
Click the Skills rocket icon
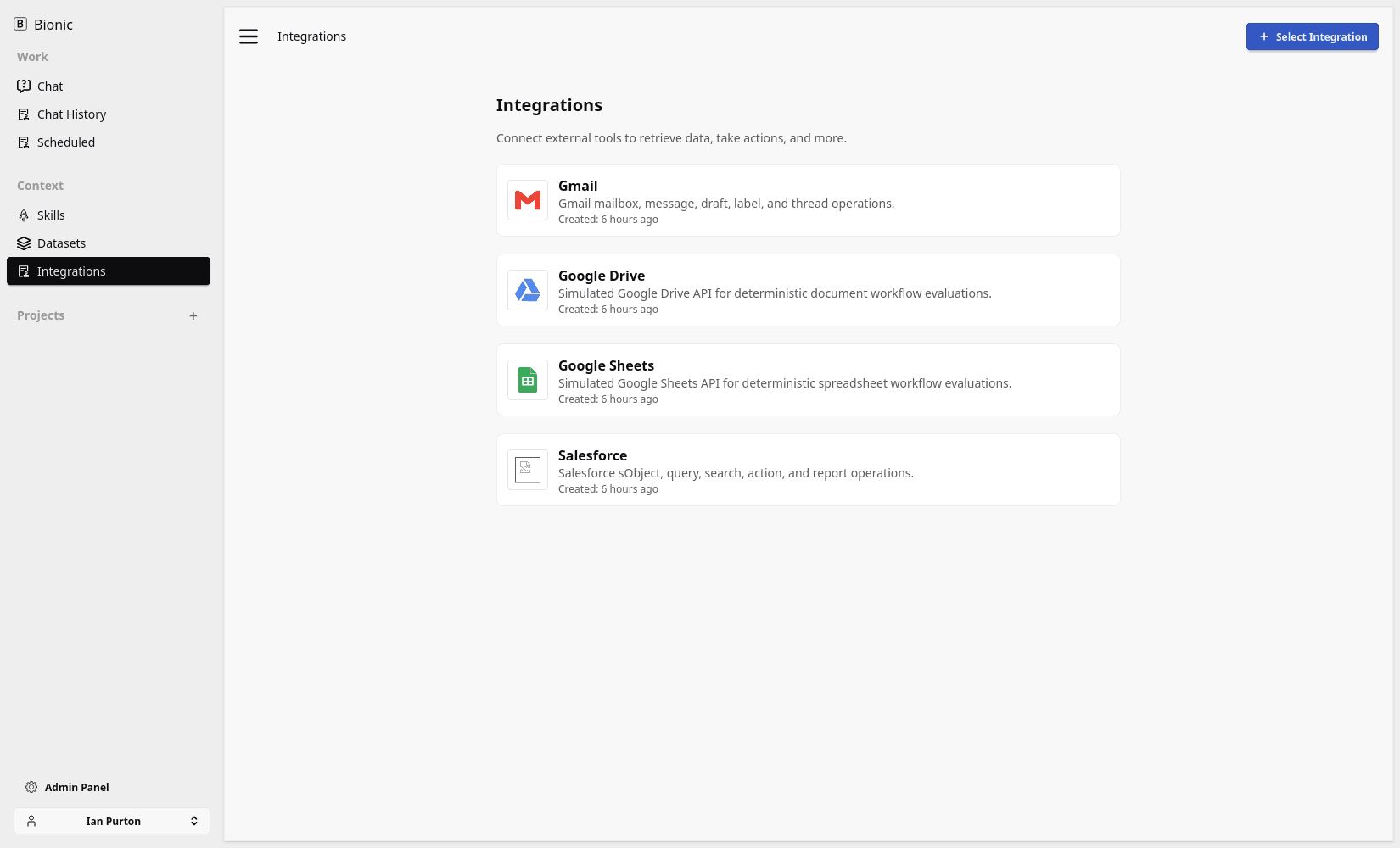[x=24, y=215]
